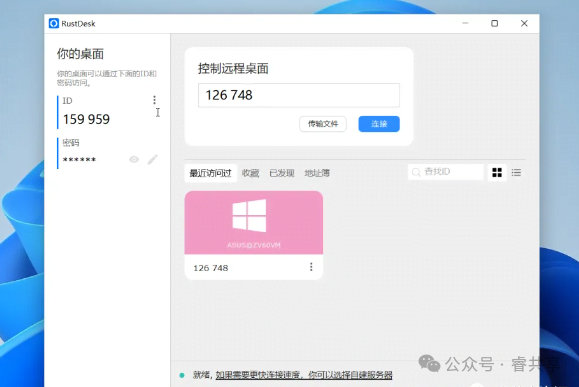Viewport: 579px width, 387px height.
Task: Click the RustDesk logo in title bar
Action: (54, 23)
